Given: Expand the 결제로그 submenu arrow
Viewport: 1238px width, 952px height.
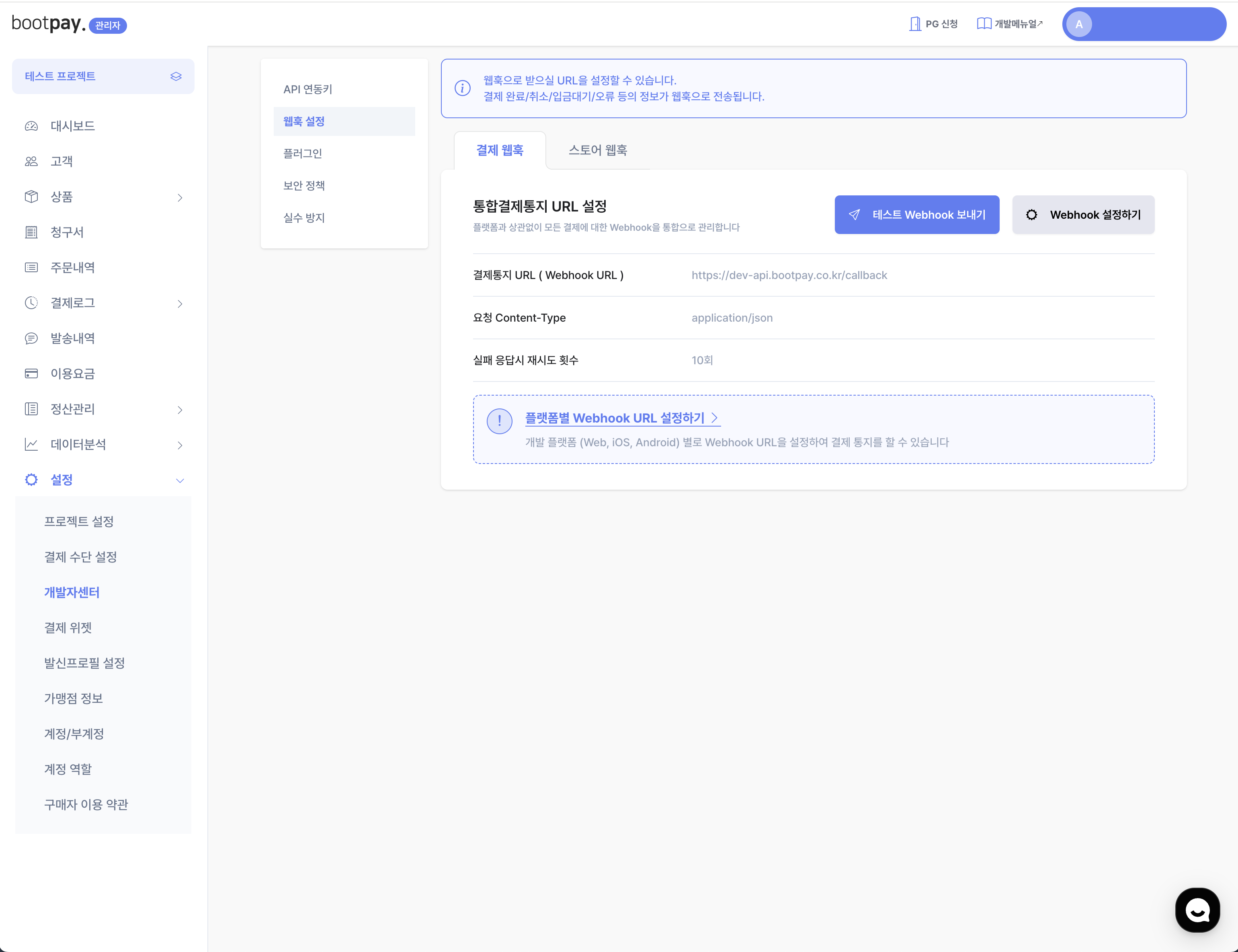Looking at the screenshot, I should point(180,304).
